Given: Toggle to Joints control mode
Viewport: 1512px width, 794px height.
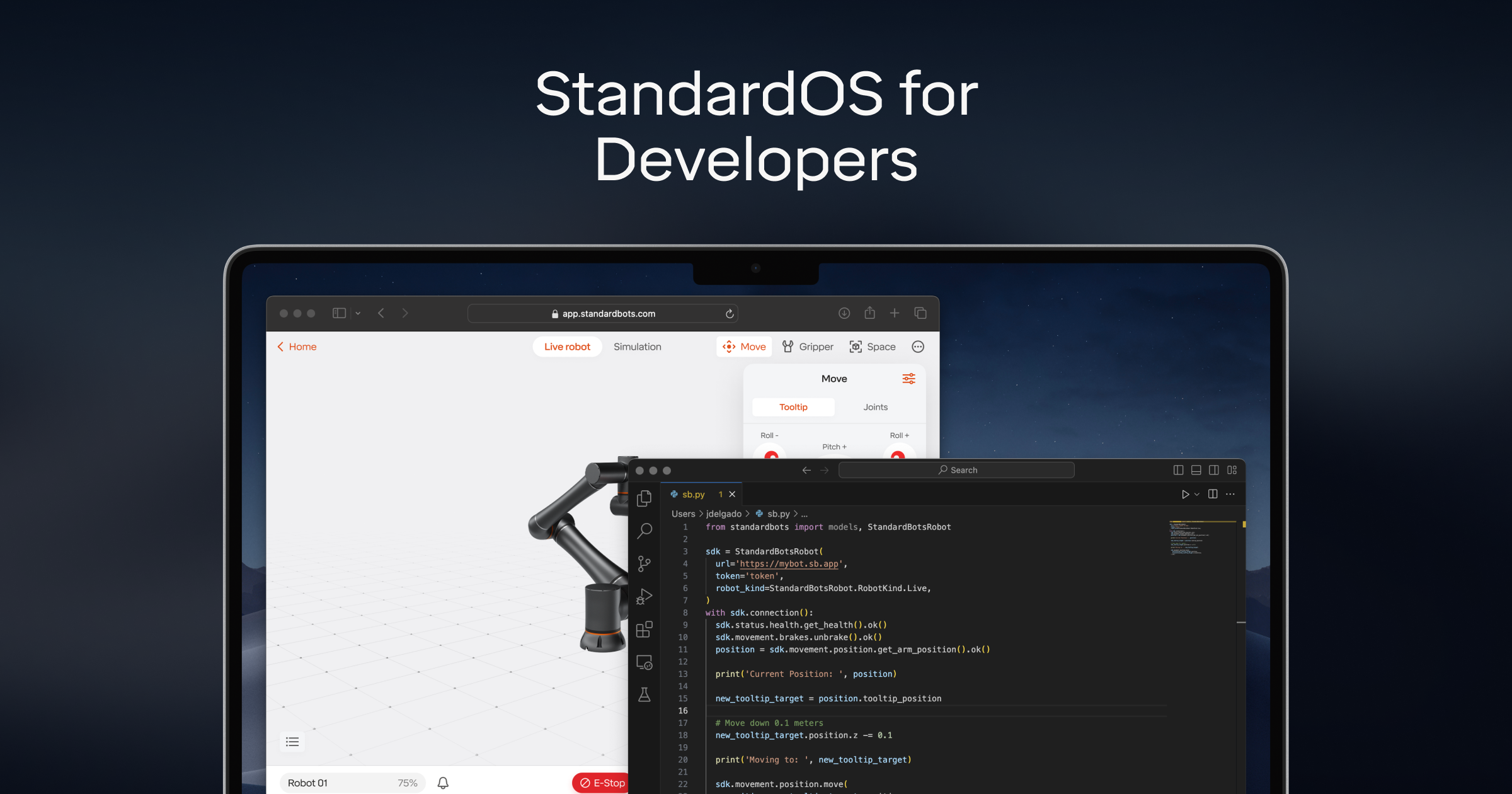Looking at the screenshot, I should pyautogui.click(x=875, y=406).
